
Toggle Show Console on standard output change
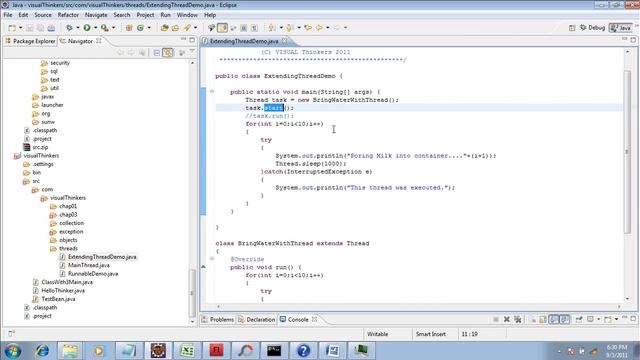tap(554, 319)
